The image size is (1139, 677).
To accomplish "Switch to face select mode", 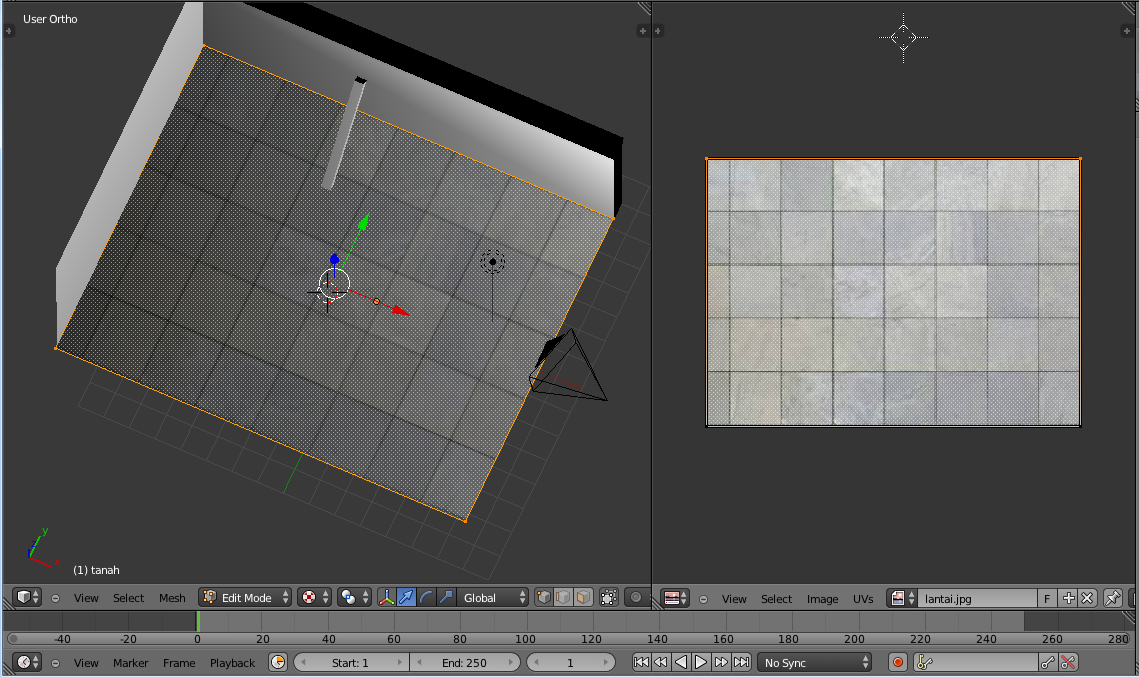I will tap(583, 597).
